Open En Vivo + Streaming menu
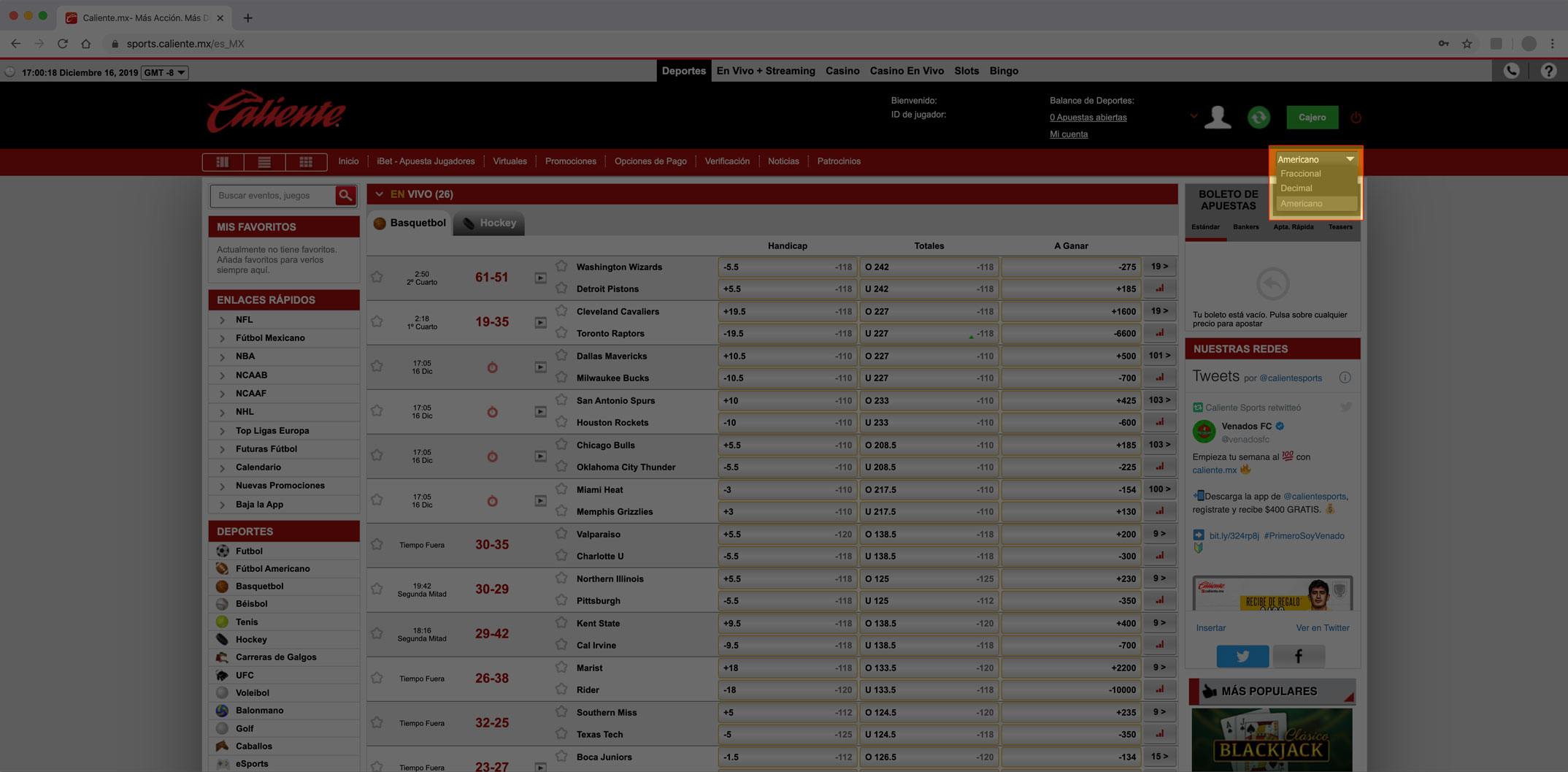 pos(766,71)
